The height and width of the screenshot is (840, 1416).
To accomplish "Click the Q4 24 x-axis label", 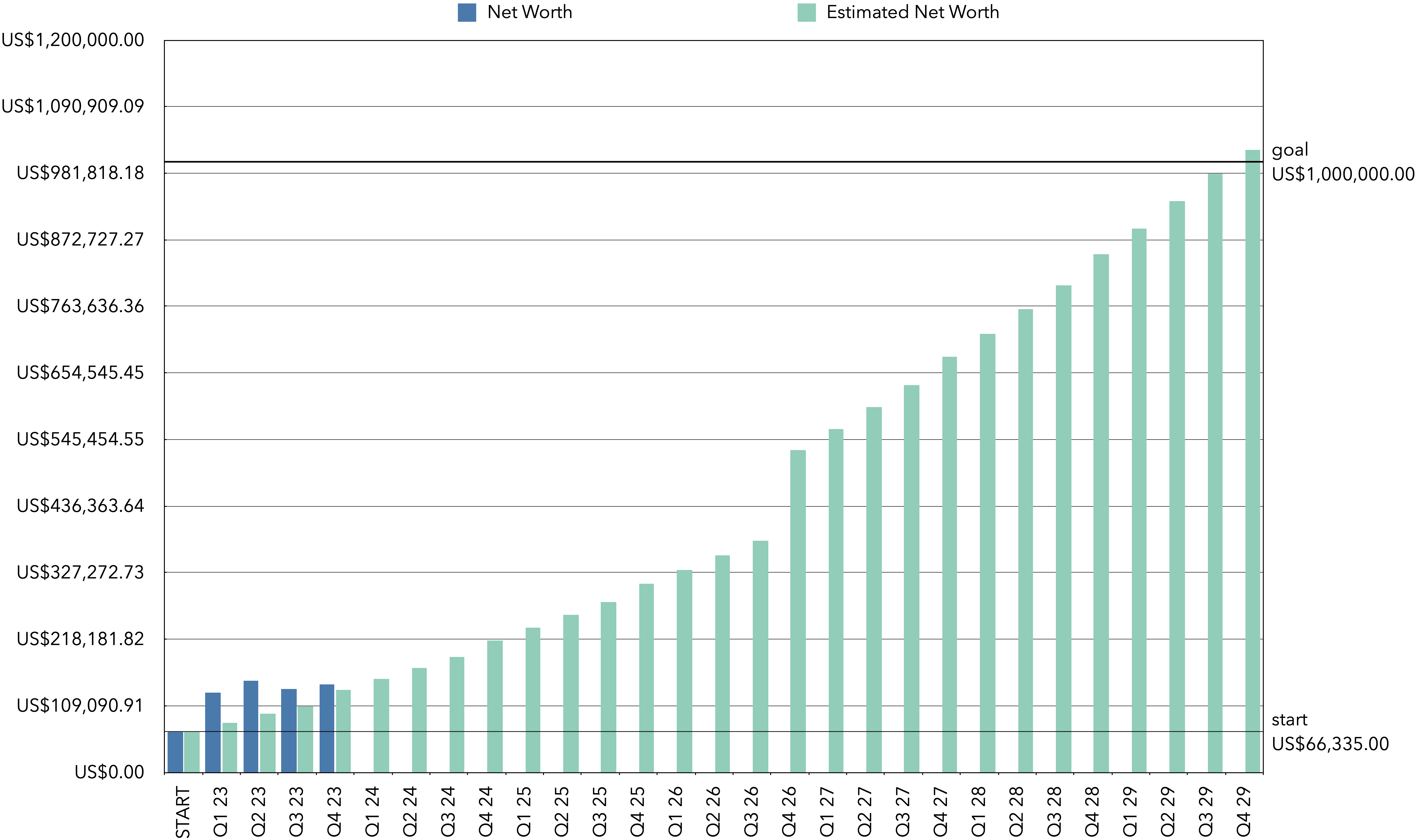I will click(x=486, y=812).
